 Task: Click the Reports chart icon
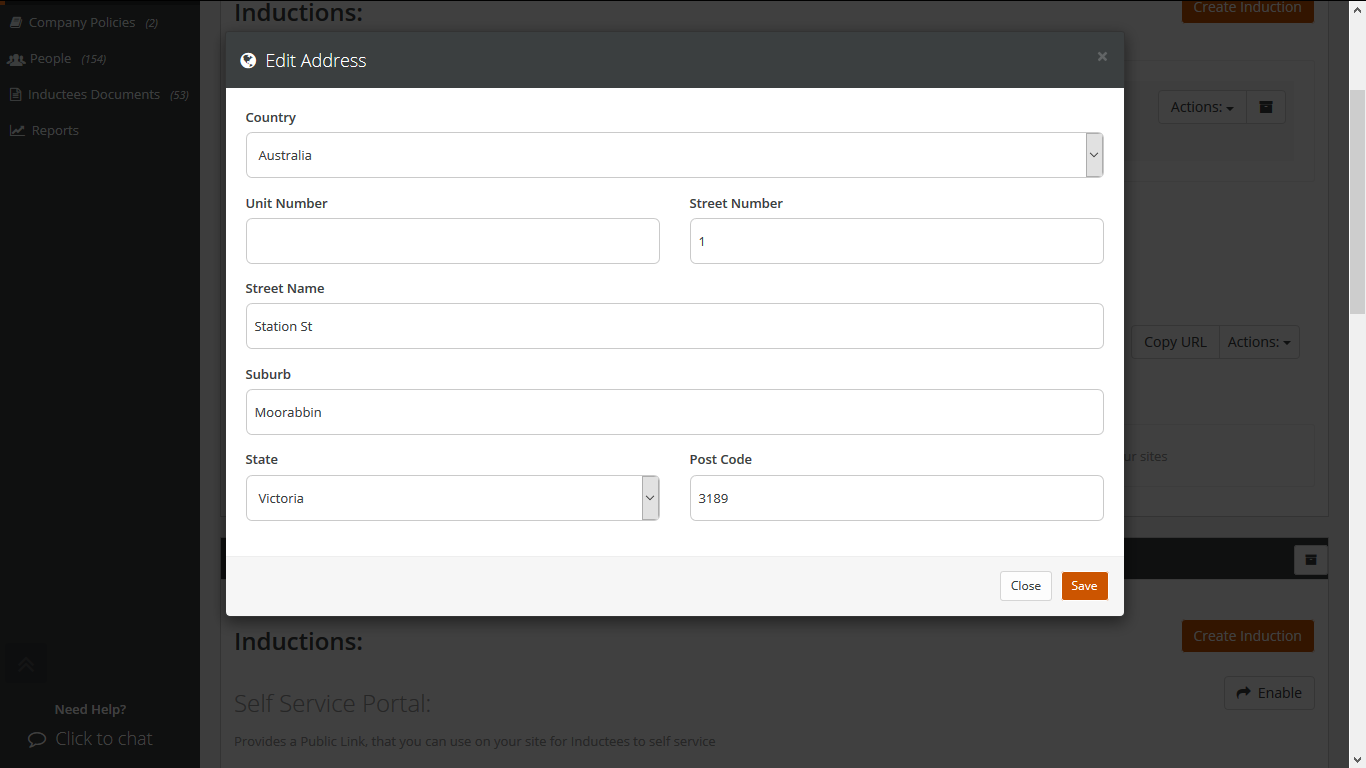(x=16, y=130)
